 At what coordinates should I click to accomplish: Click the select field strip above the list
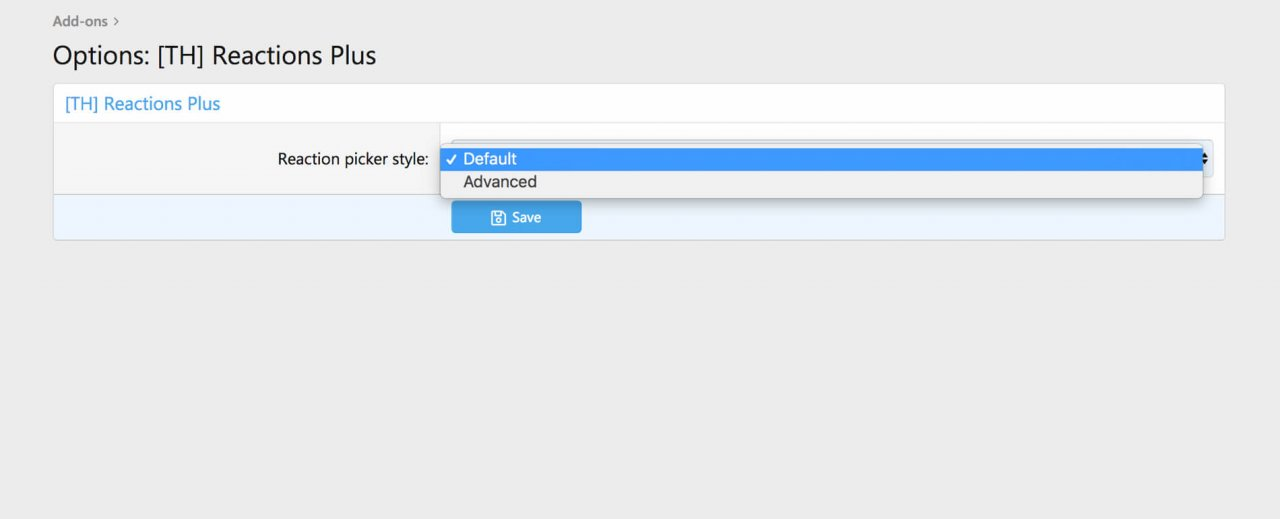(x=820, y=144)
